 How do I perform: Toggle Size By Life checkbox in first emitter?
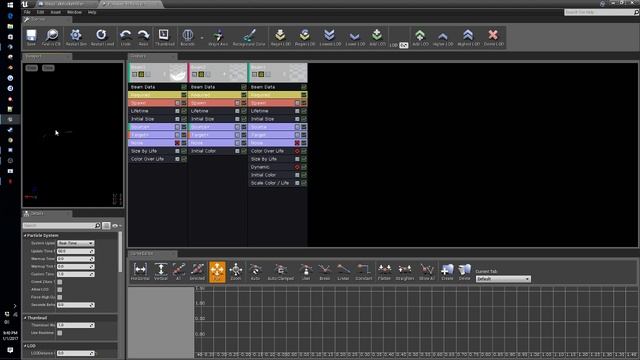(184, 151)
